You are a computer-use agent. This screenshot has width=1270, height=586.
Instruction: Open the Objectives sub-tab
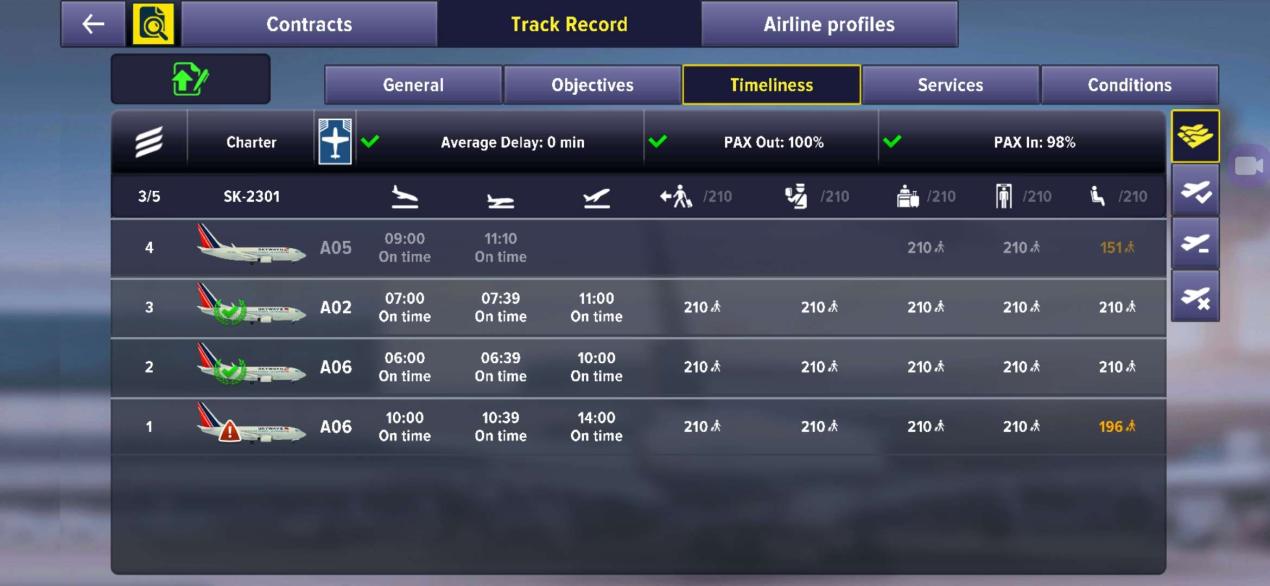click(x=592, y=85)
